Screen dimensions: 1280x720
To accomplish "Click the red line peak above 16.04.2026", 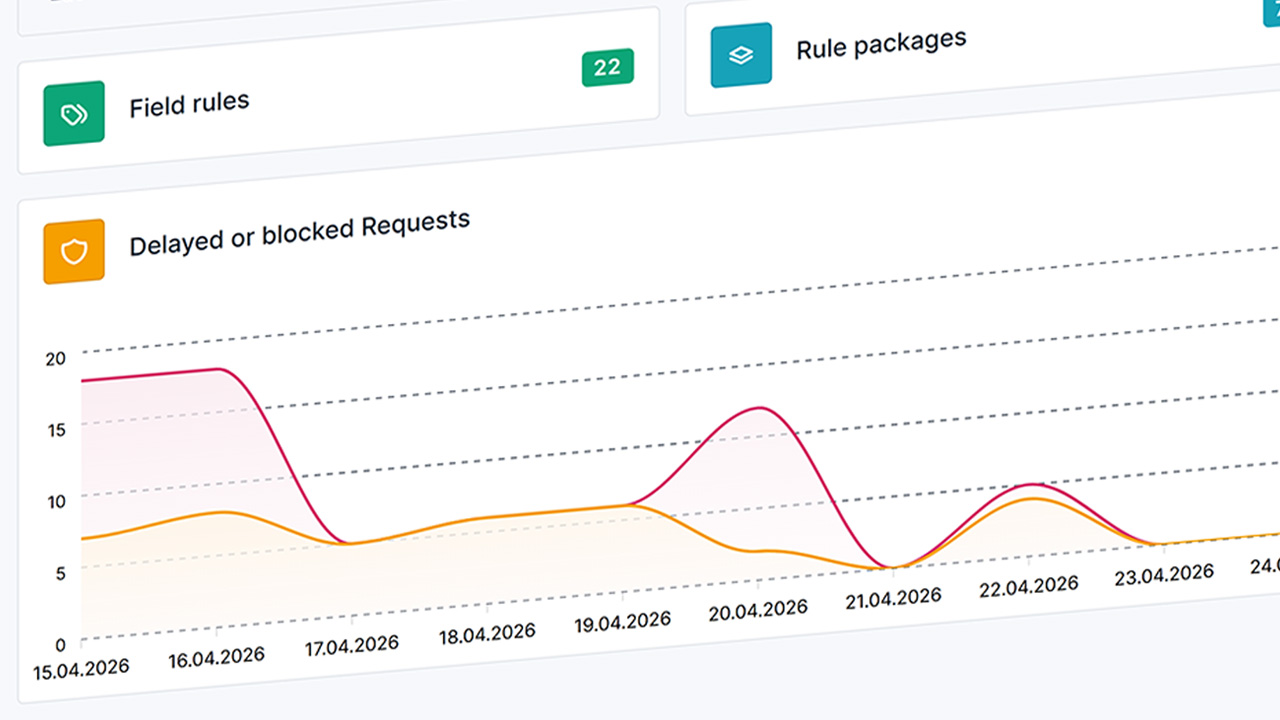I will 217,369.
